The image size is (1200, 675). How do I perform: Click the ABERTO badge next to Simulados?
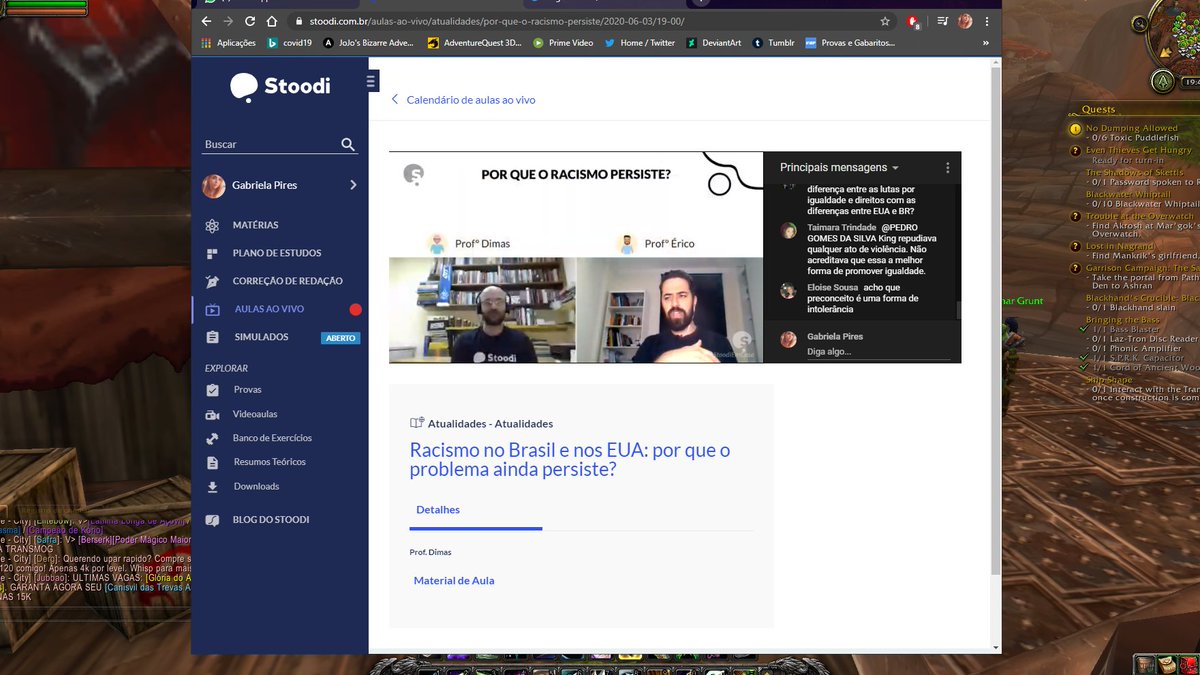click(x=340, y=338)
